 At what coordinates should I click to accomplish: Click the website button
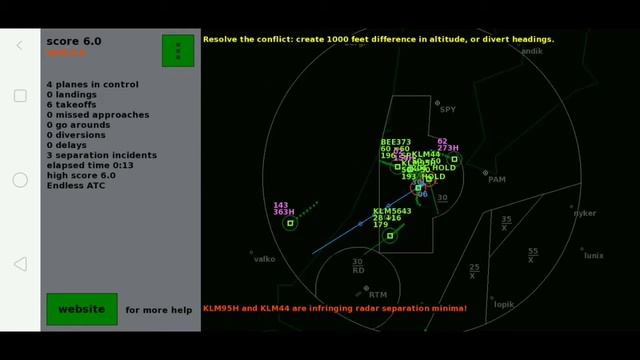pos(82,309)
